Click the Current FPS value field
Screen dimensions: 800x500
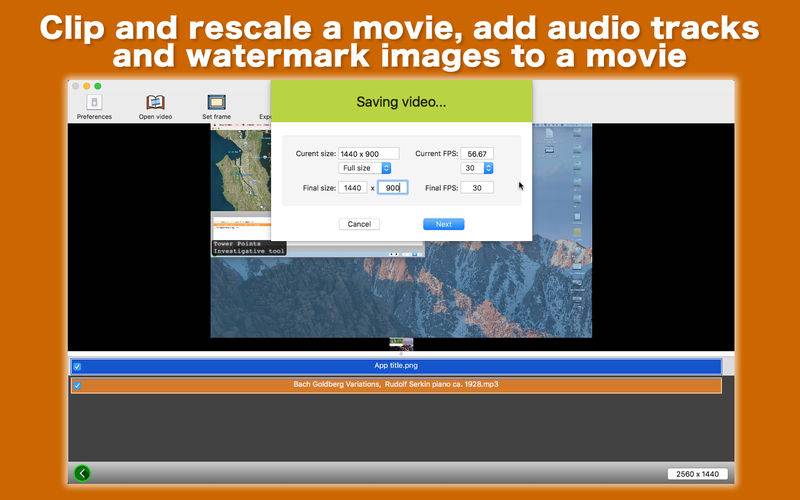[477, 154]
